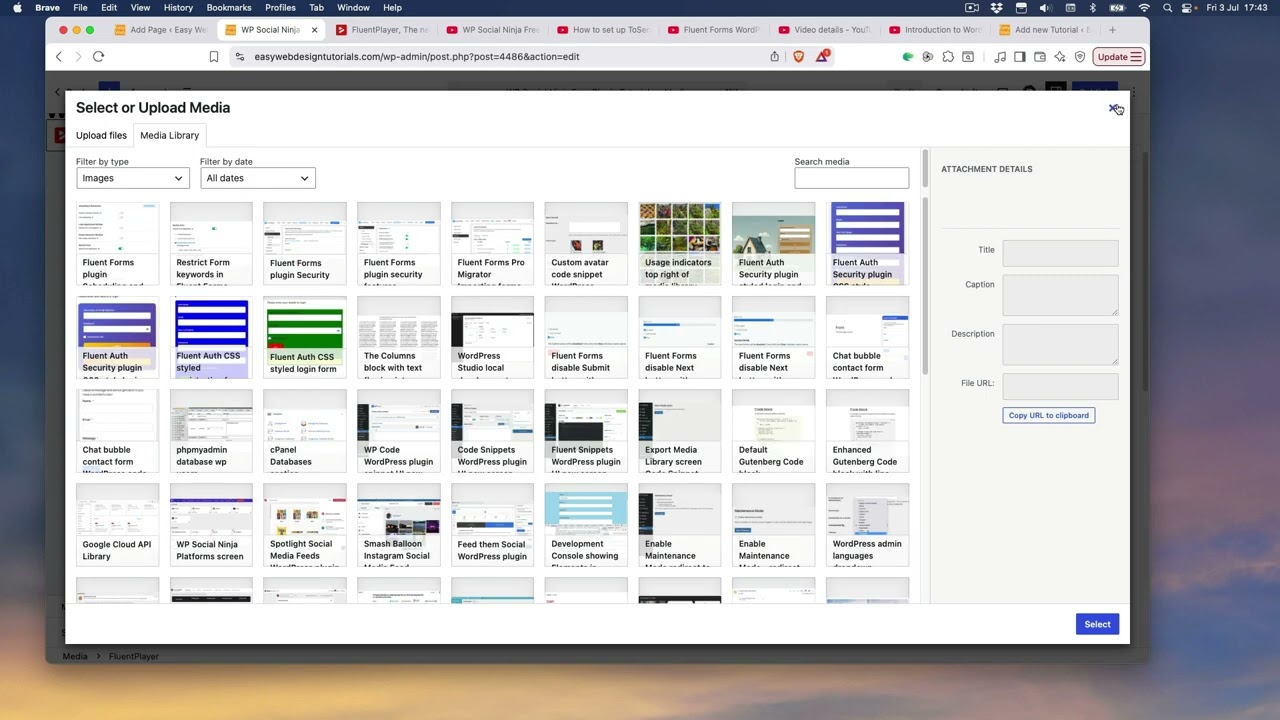Viewport: 1280px width, 720px height.
Task: Select the Custom avatar code snippet thumbnail
Action: pyautogui.click(x=586, y=243)
